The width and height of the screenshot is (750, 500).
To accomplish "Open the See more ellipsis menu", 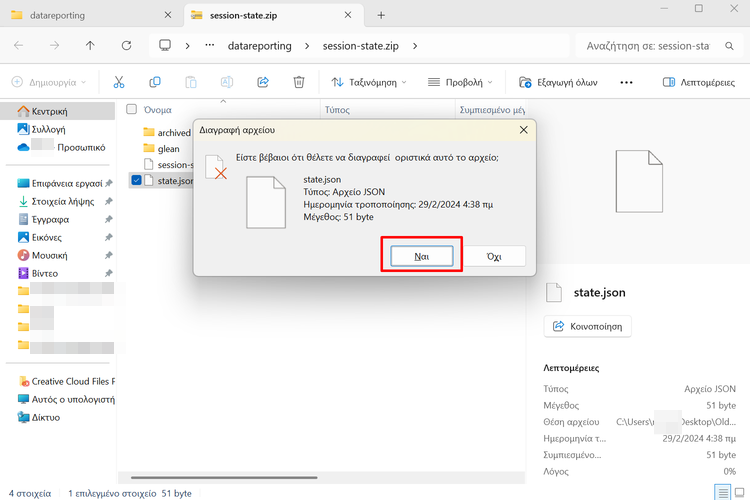I will point(627,82).
